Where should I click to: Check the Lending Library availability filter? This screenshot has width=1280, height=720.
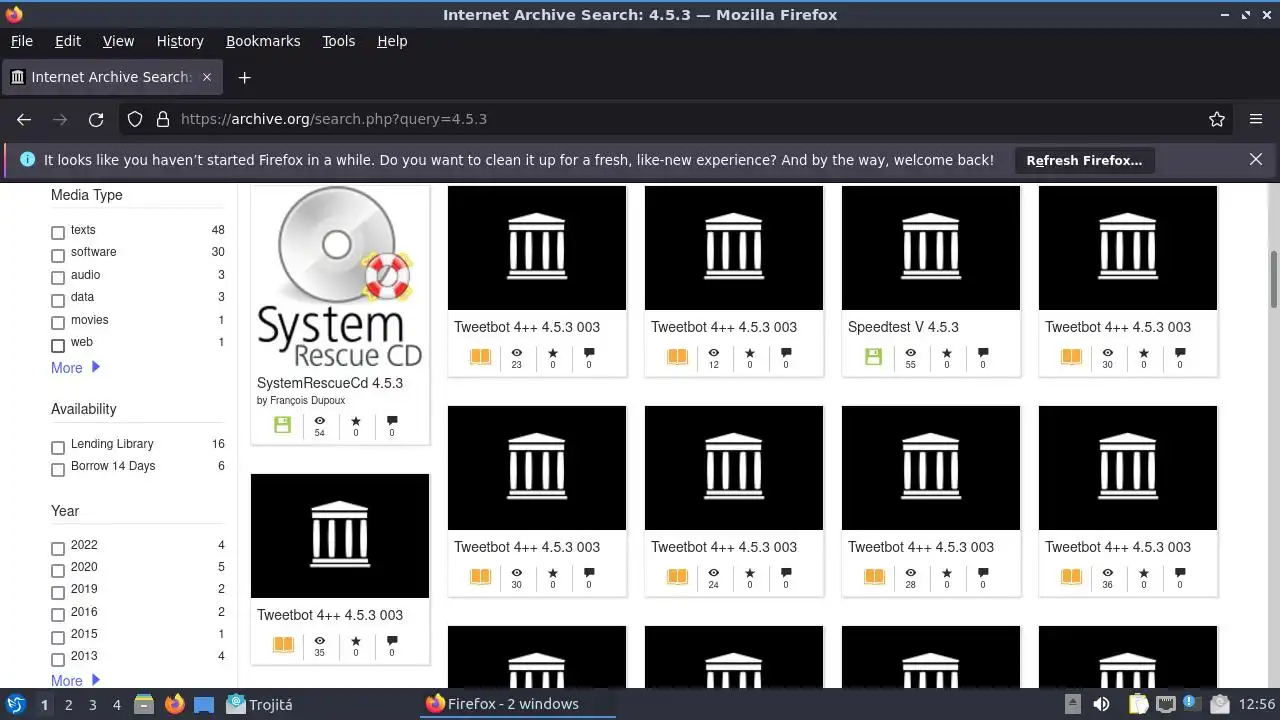coord(58,447)
